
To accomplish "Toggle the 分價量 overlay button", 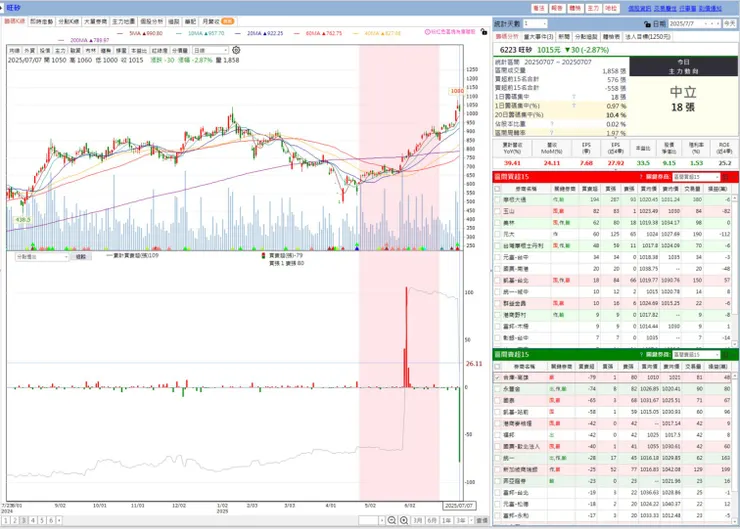I will point(179,50).
